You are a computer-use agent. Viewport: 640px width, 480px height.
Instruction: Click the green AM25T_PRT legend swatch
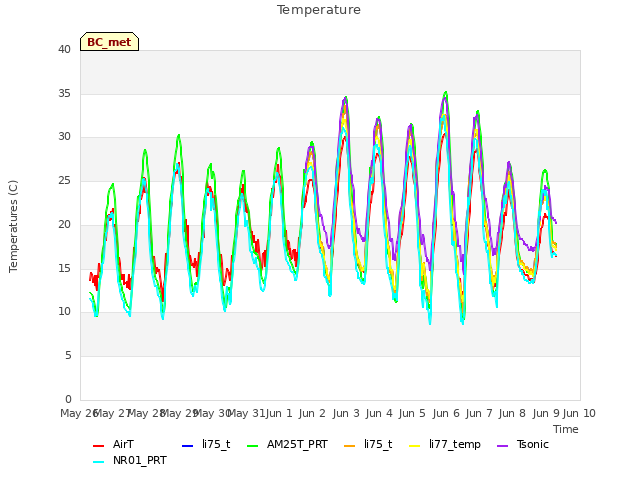point(253,446)
